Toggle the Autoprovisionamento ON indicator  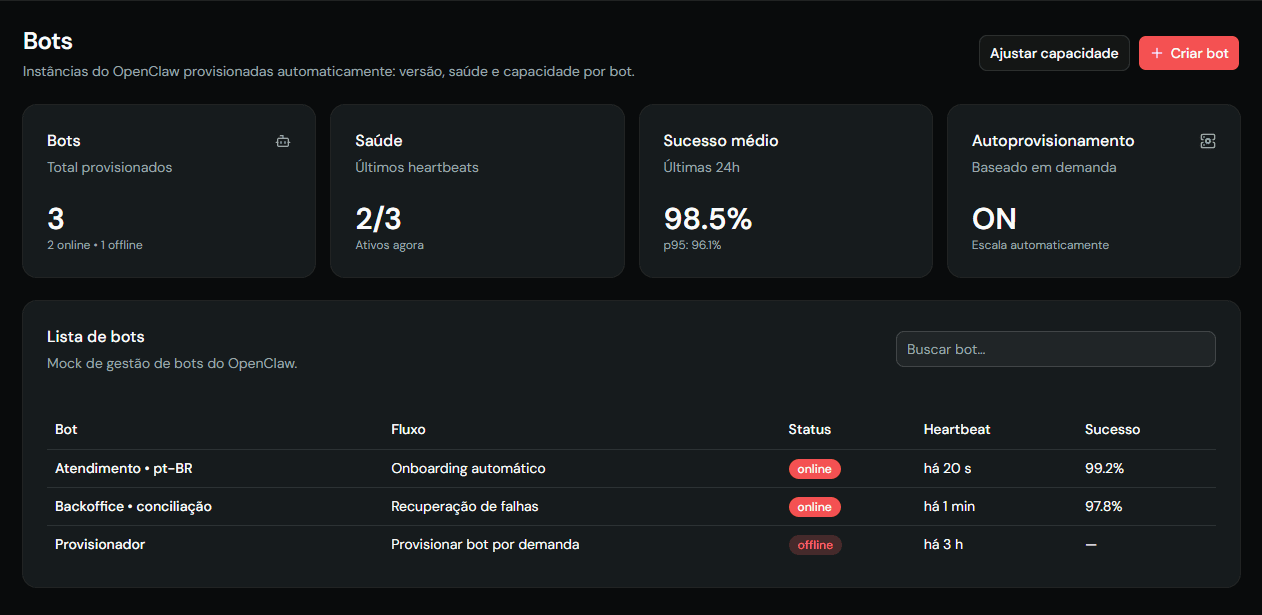pyautogui.click(x=994, y=218)
